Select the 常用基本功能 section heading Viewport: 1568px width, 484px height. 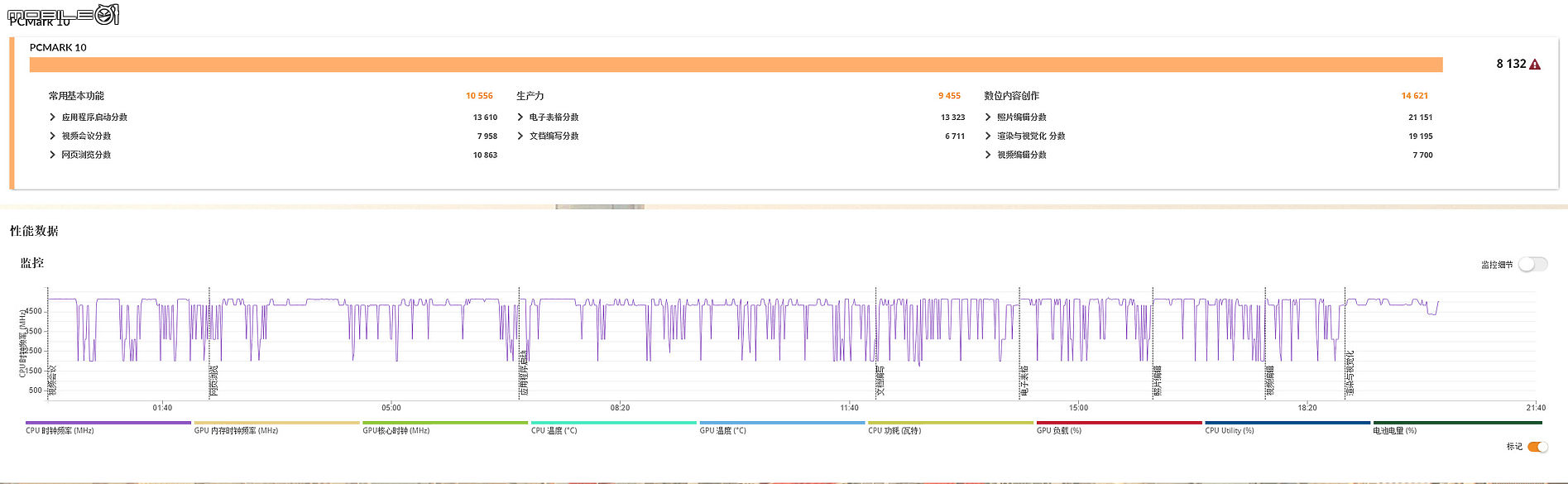point(76,96)
